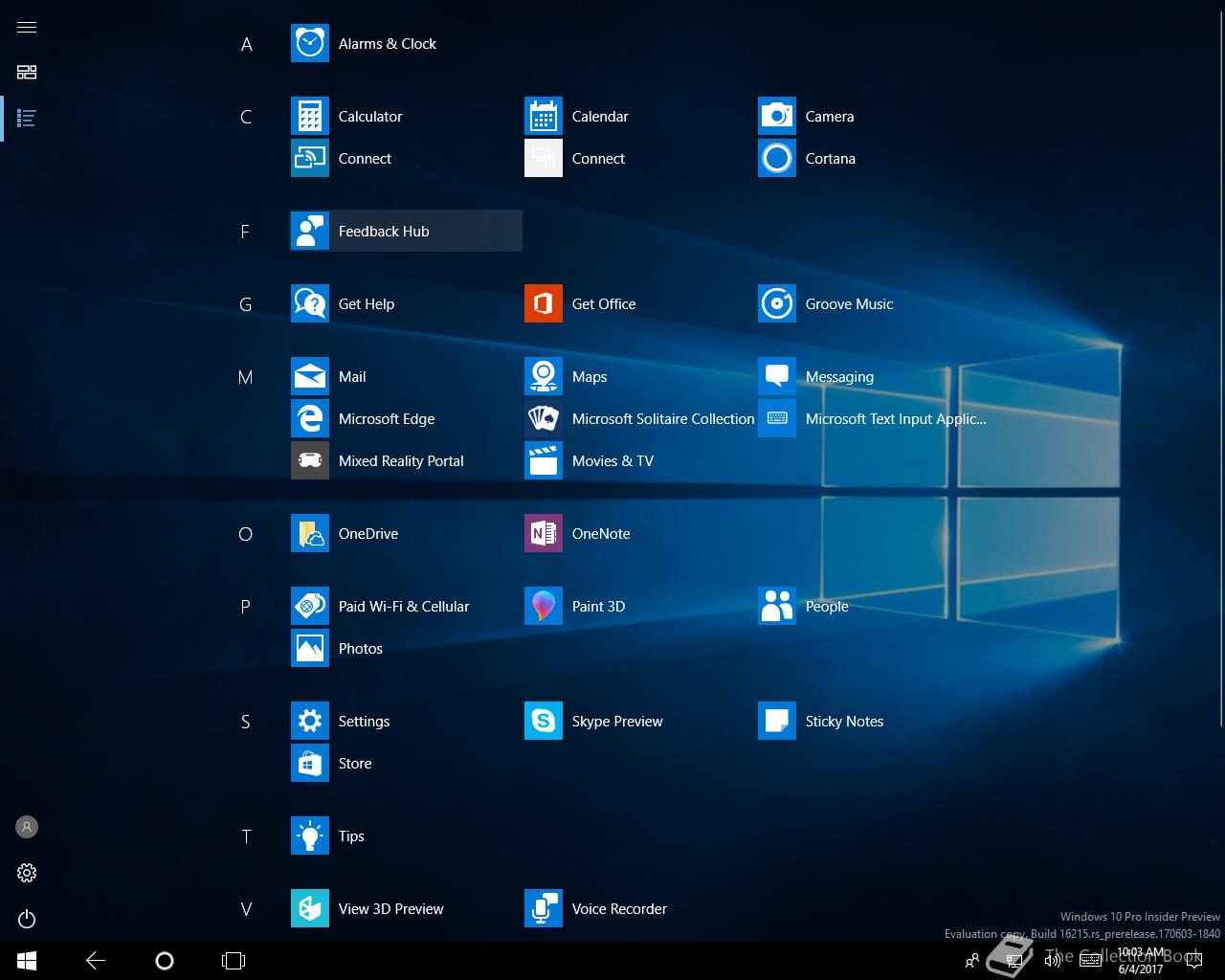Select the Sticky Notes label text
1225x980 pixels.
click(x=844, y=722)
